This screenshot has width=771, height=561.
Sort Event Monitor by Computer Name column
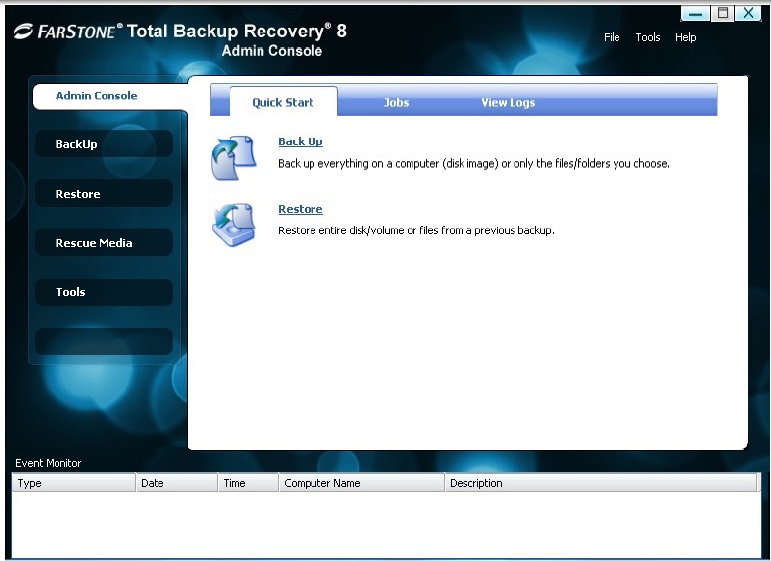362,483
